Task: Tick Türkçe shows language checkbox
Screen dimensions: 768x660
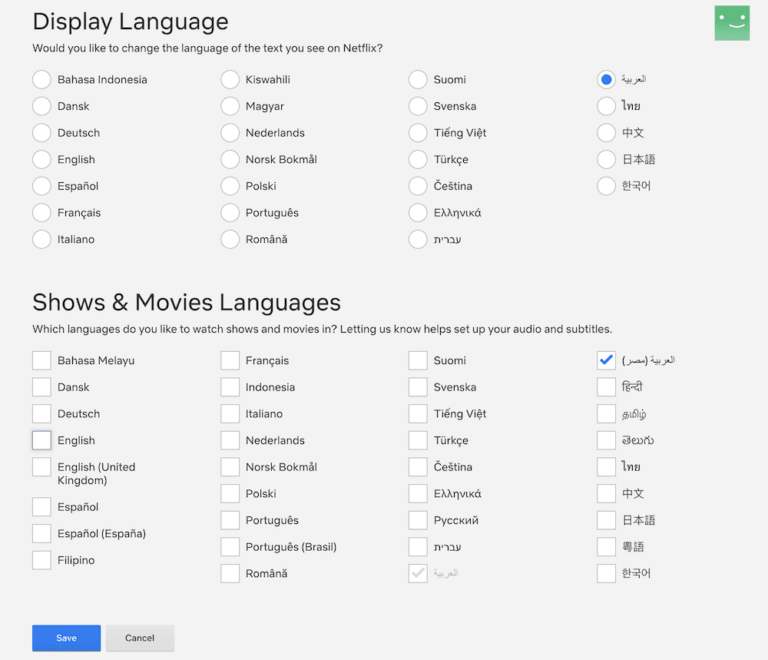Action: [418, 440]
